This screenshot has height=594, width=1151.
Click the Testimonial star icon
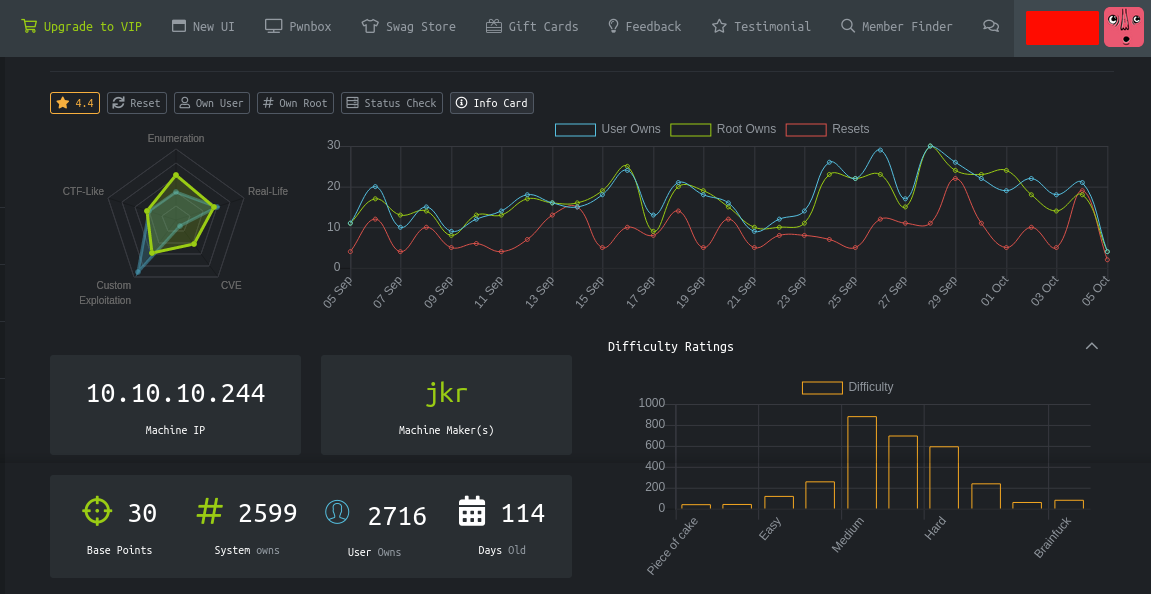pos(719,26)
